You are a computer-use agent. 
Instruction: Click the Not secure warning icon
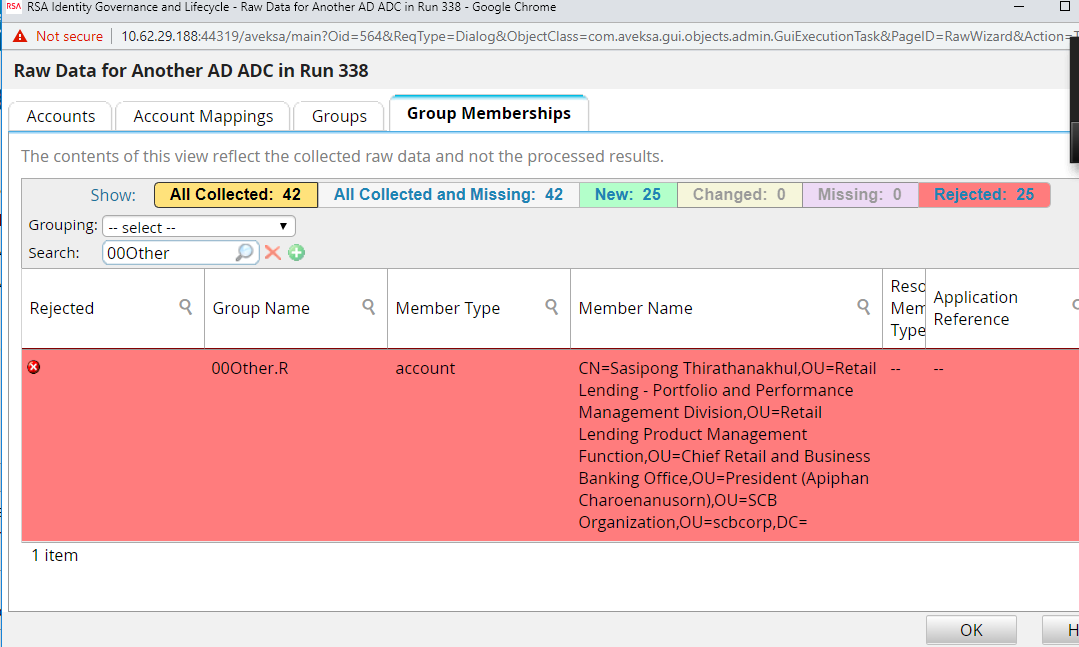point(20,36)
